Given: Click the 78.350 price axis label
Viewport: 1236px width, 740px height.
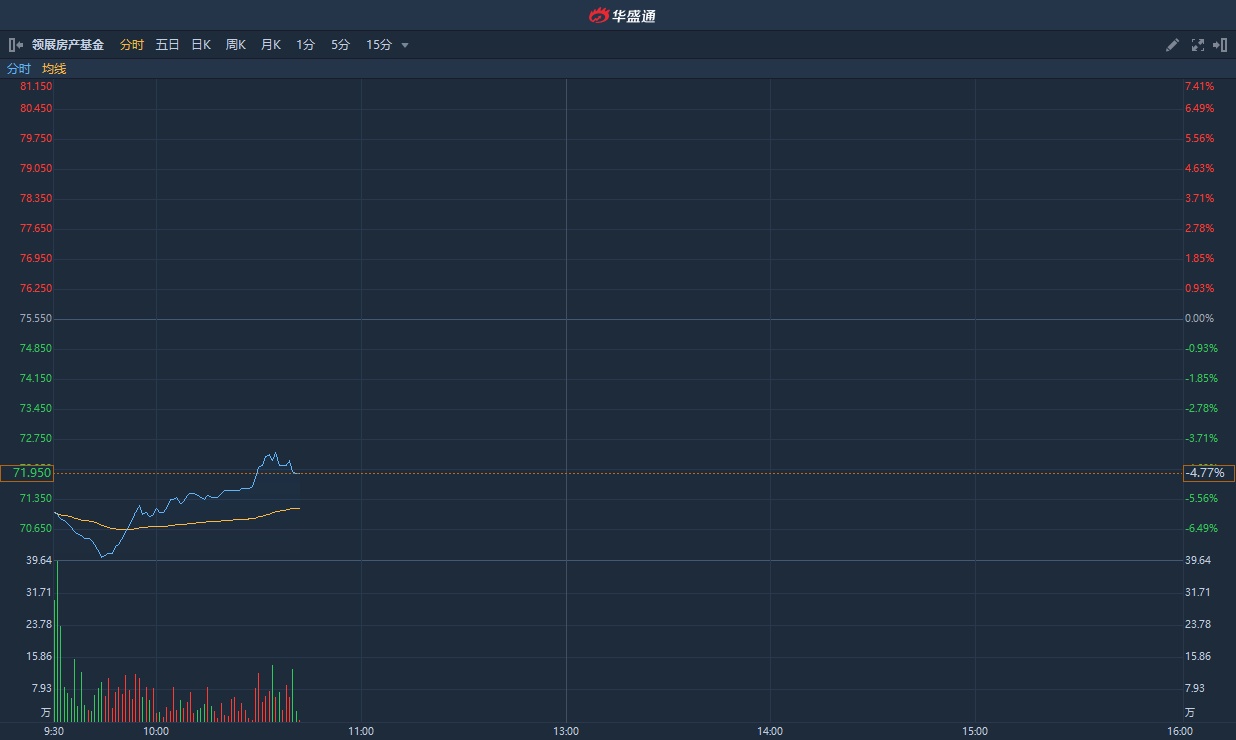Looking at the screenshot, I should 36,198.
